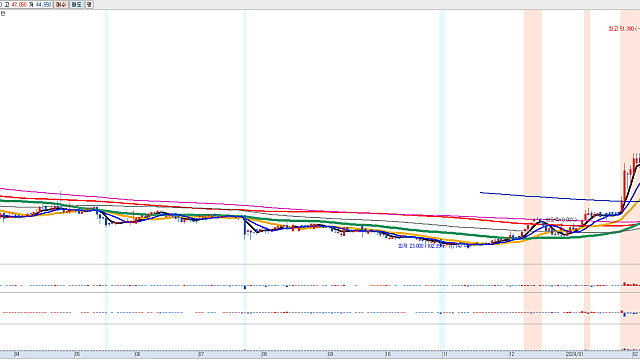Select the 09 month marker on date axis
Screen dimensions: 640x360
point(331,354)
